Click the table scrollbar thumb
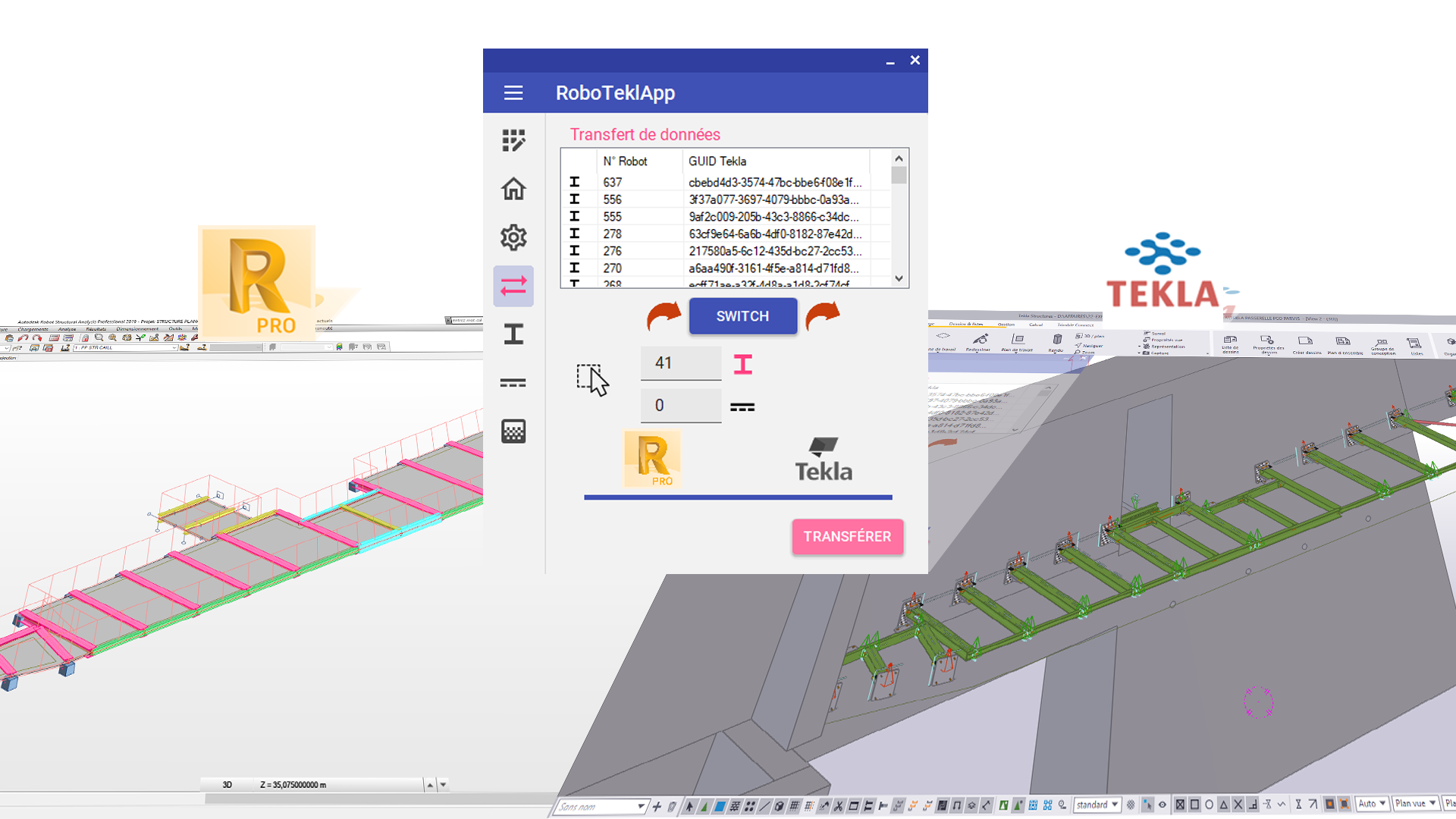 click(x=899, y=175)
